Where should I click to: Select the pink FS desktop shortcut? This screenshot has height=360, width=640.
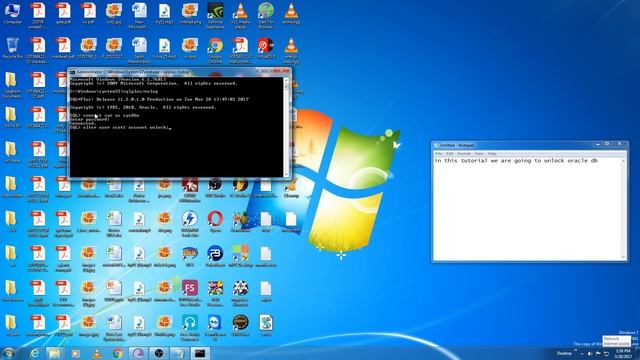[190, 293]
